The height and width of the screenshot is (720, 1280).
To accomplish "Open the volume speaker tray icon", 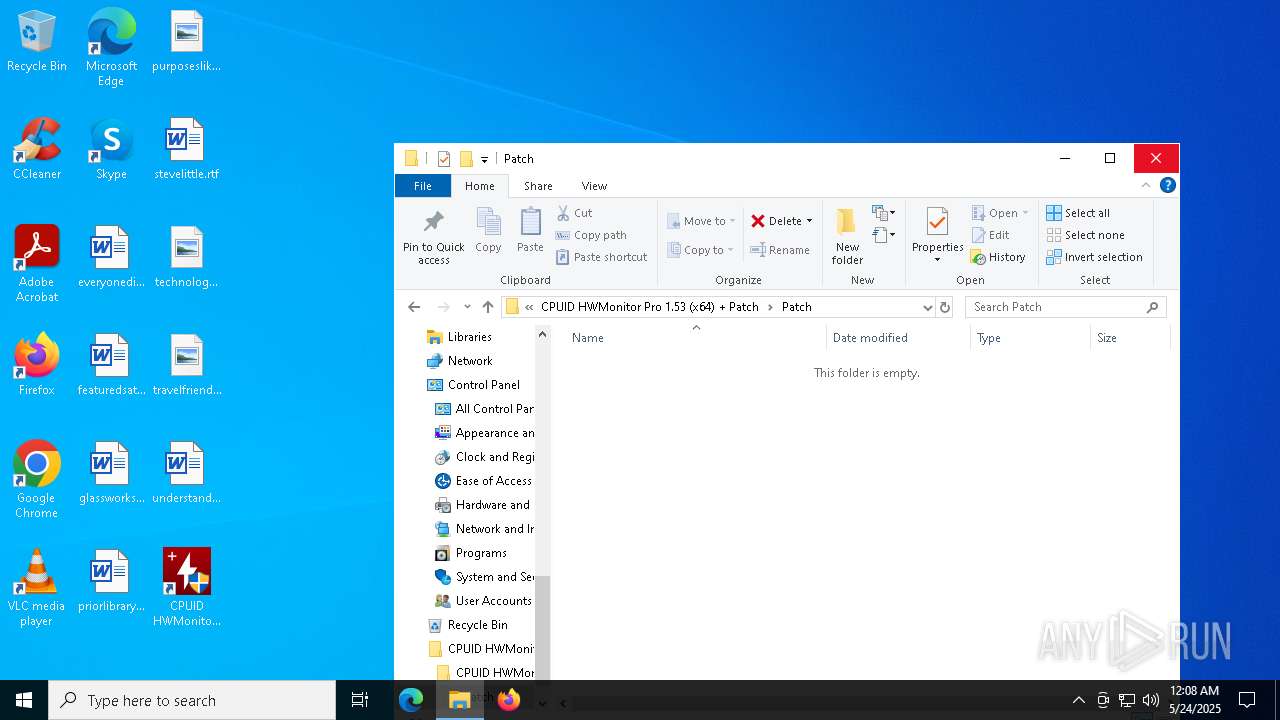I will point(1151,700).
